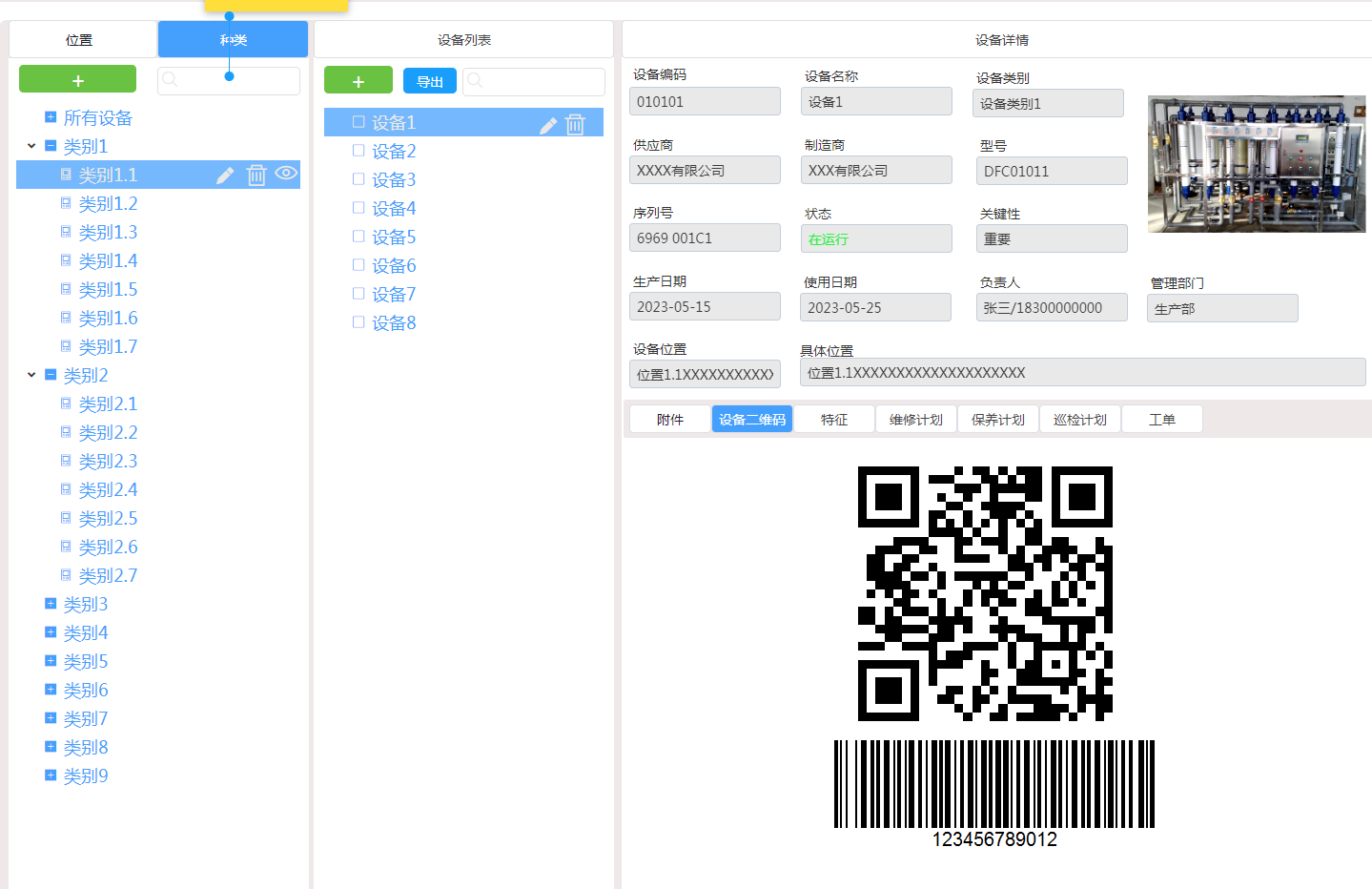This screenshot has height=889, width=1372.
Task: Click the green plus button beside 导出
Action: pyautogui.click(x=358, y=80)
